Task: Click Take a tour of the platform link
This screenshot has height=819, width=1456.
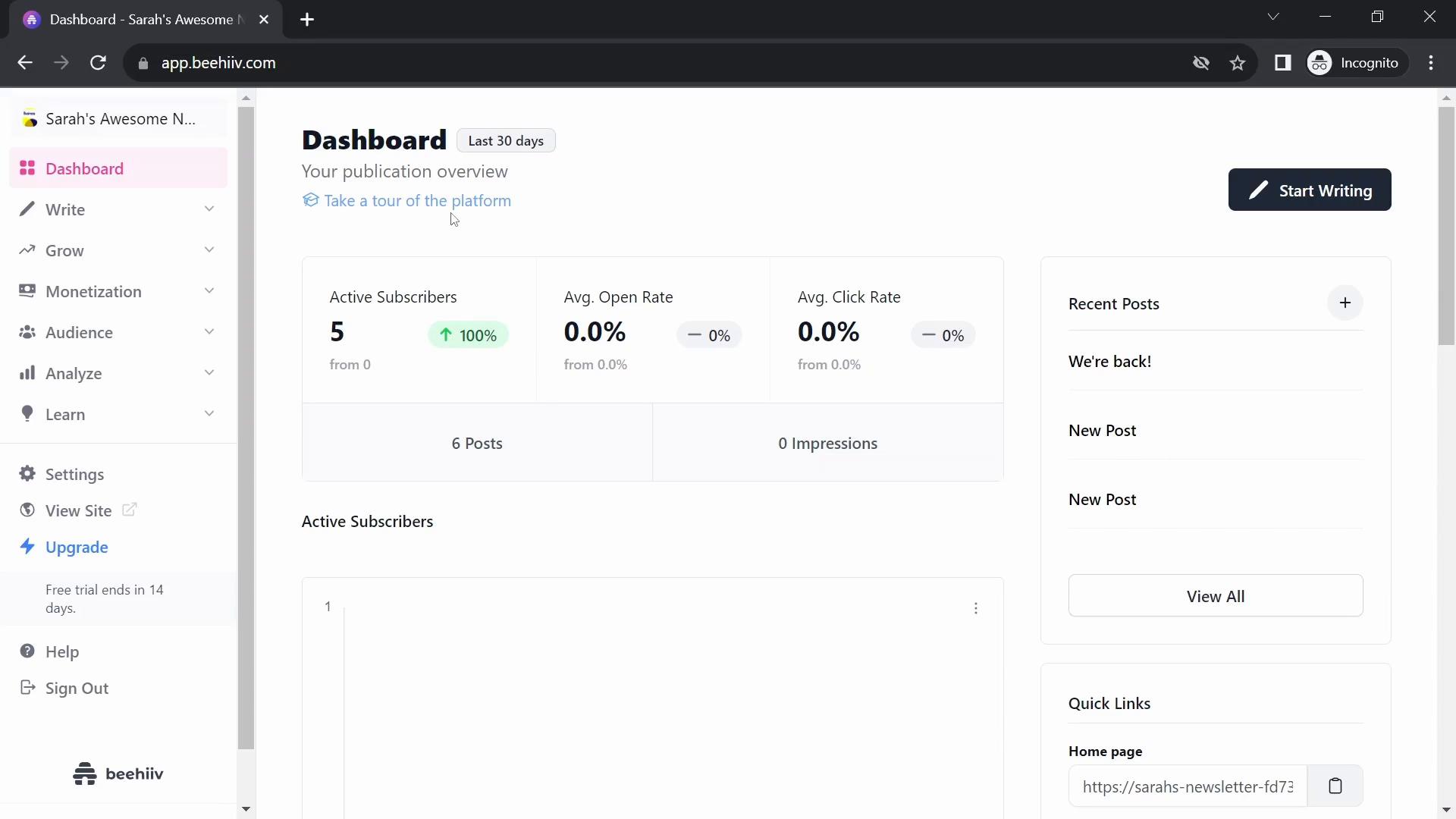Action: [x=418, y=200]
